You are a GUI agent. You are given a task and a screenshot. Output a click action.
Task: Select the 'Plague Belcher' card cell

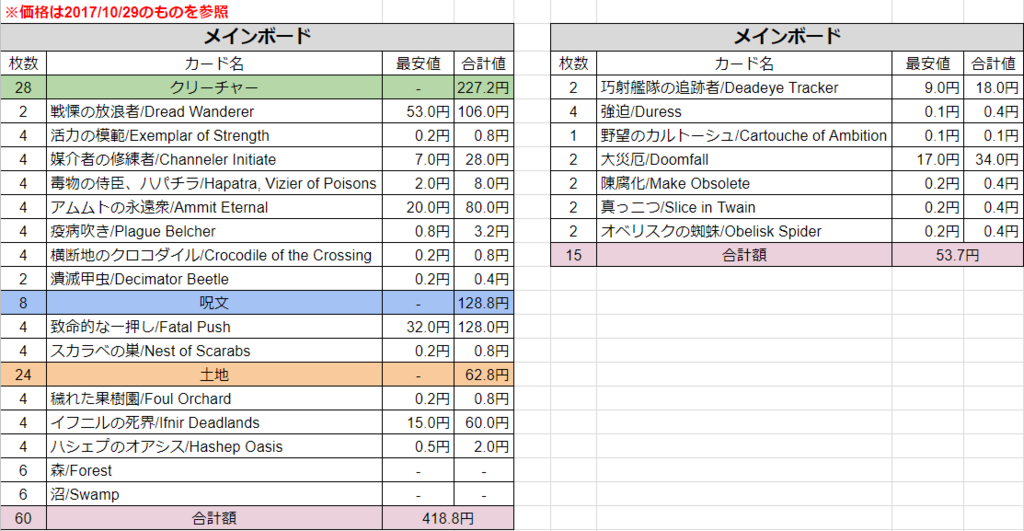214,231
